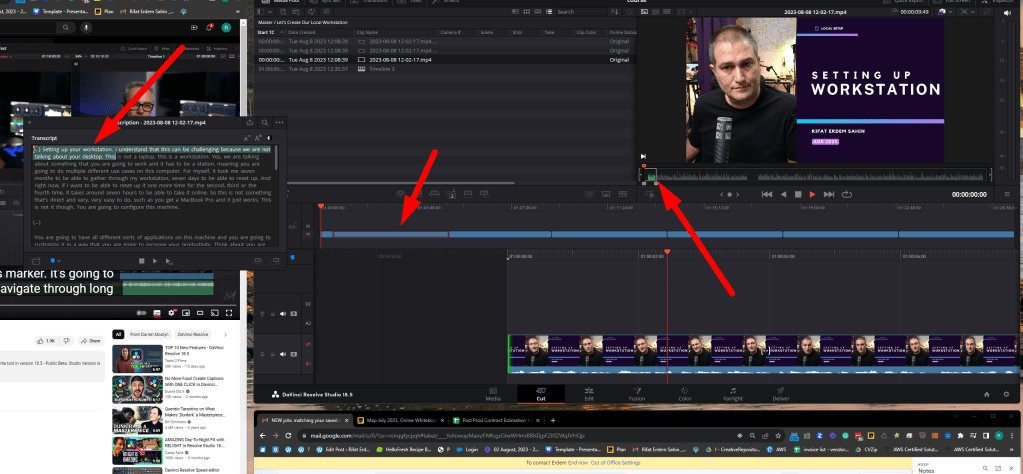This screenshot has width=1023, height=474.
Task: Click 'End now' link in Gmail banner
Action: click(577, 463)
